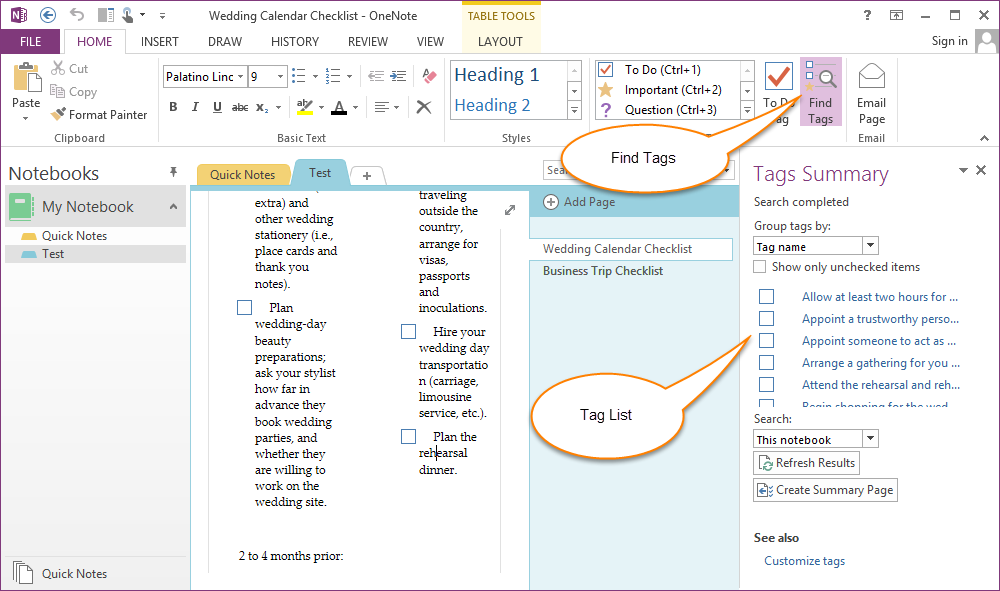Image resolution: width=1000 pixels, height=591 pixels.
Task: Switch to the INSERT tab
Action: 159,41
